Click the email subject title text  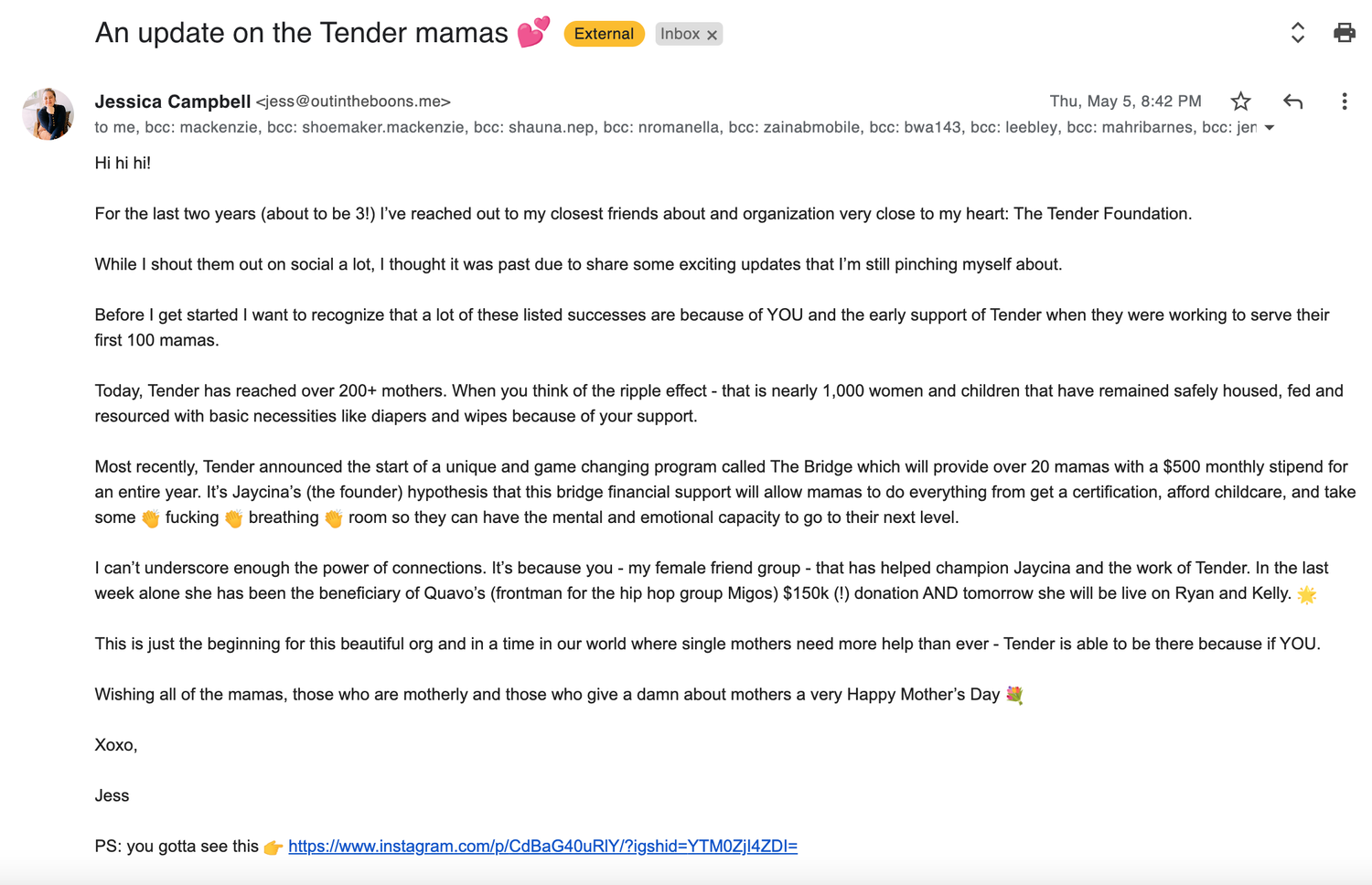point(301,33)
